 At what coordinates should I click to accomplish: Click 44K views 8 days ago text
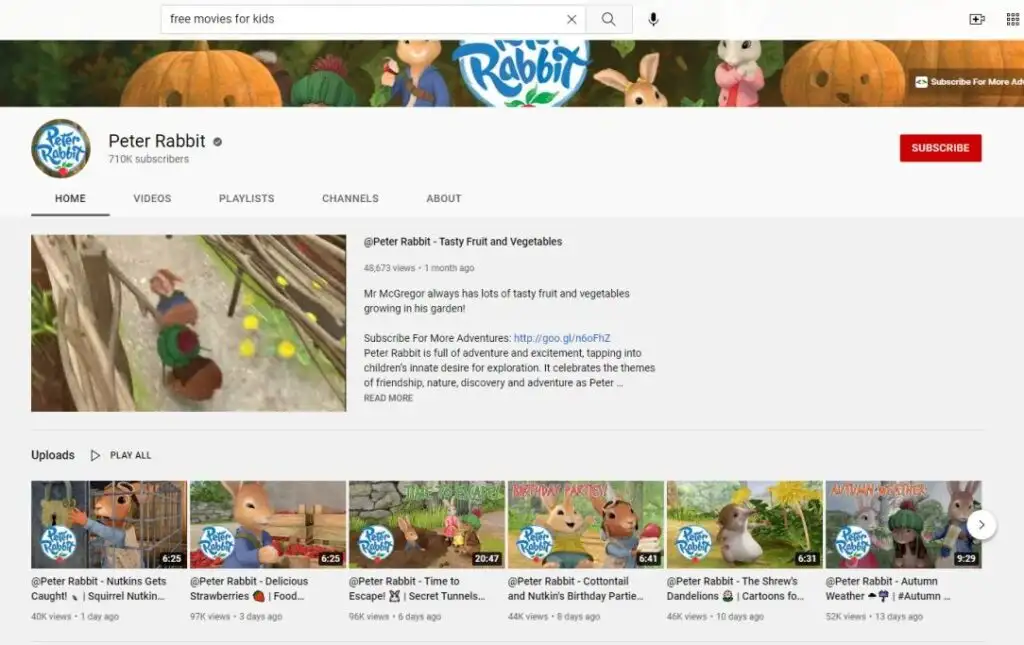(x=554, y=616)
